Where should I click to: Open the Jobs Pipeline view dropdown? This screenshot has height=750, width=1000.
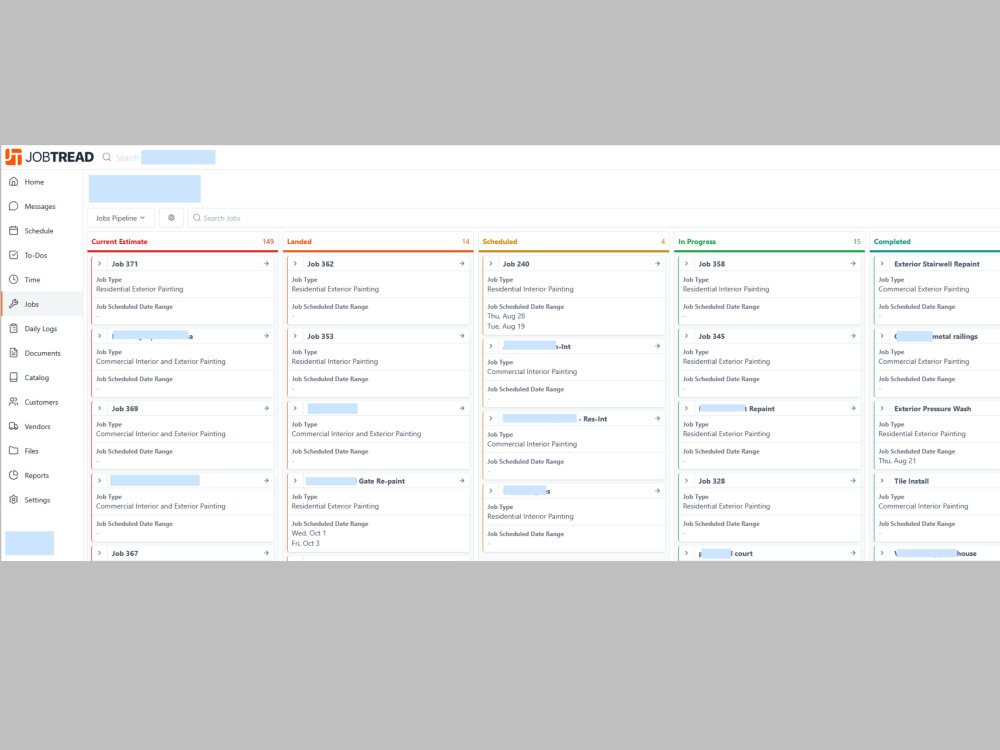121,218
